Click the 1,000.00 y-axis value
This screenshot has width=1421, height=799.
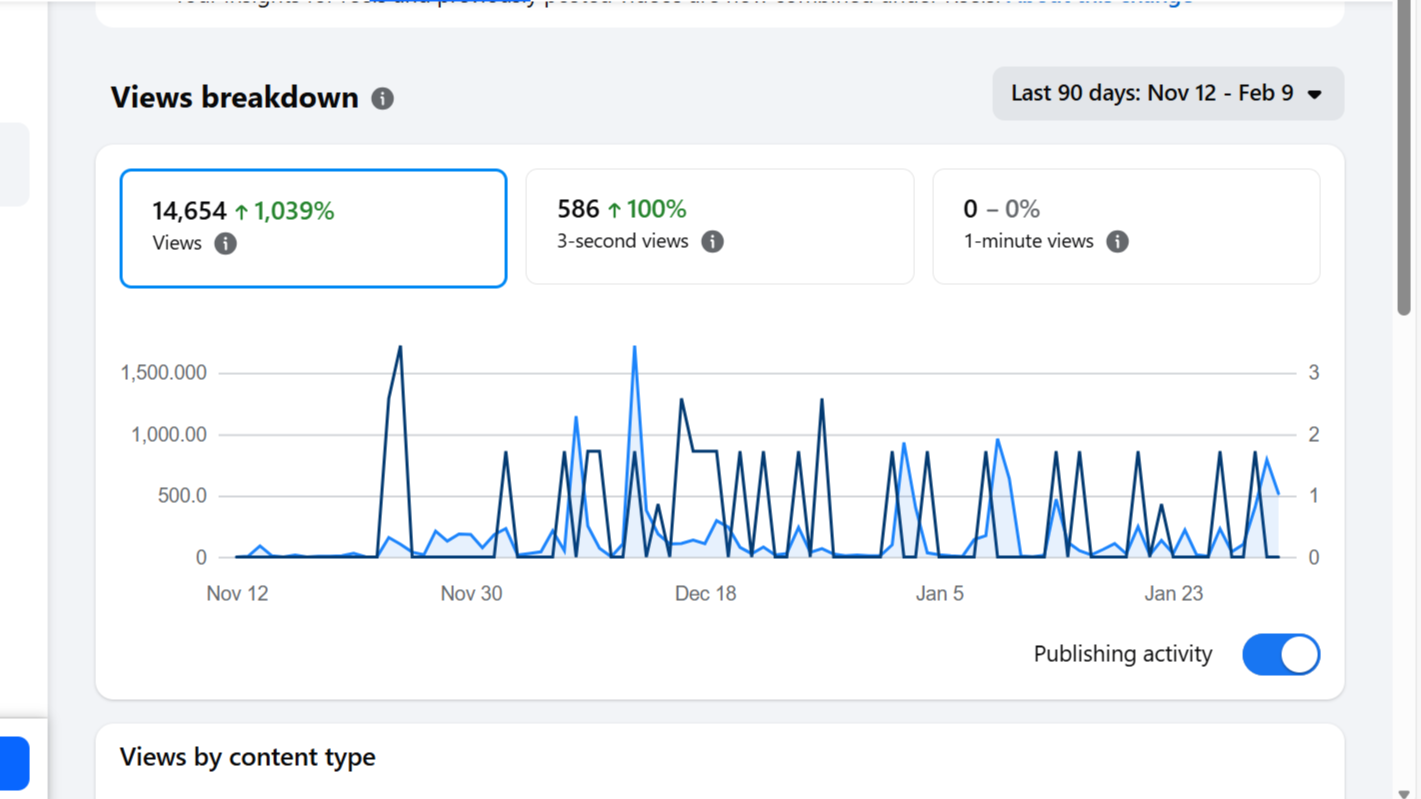click(169, 435)
